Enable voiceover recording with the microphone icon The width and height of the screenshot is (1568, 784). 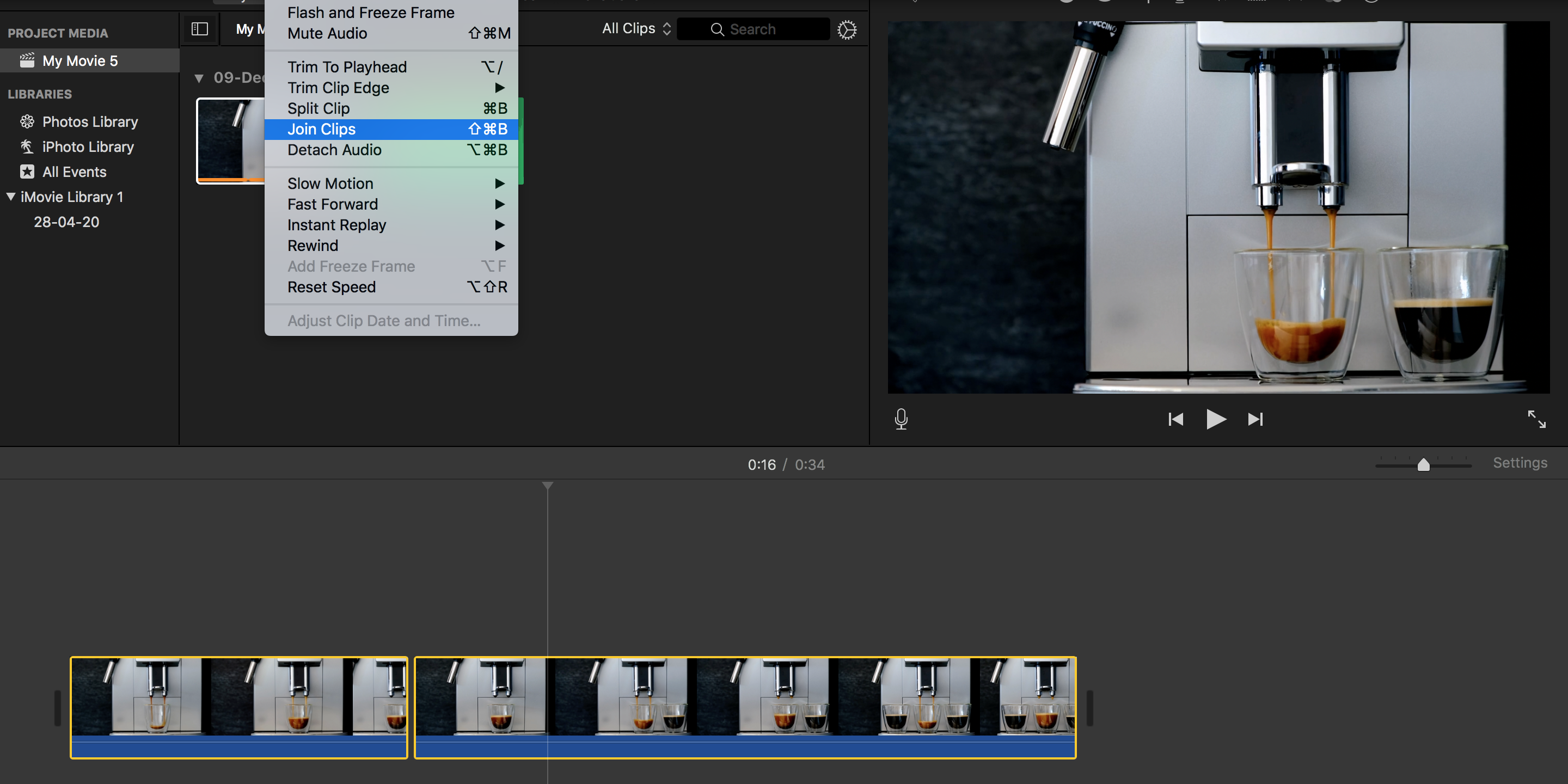[x=901, y=419]
